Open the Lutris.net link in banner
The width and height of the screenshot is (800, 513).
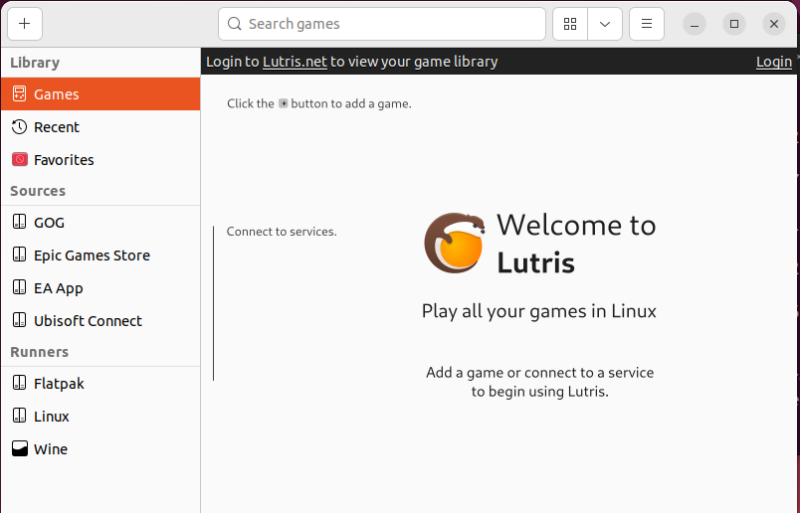(294, 62)
